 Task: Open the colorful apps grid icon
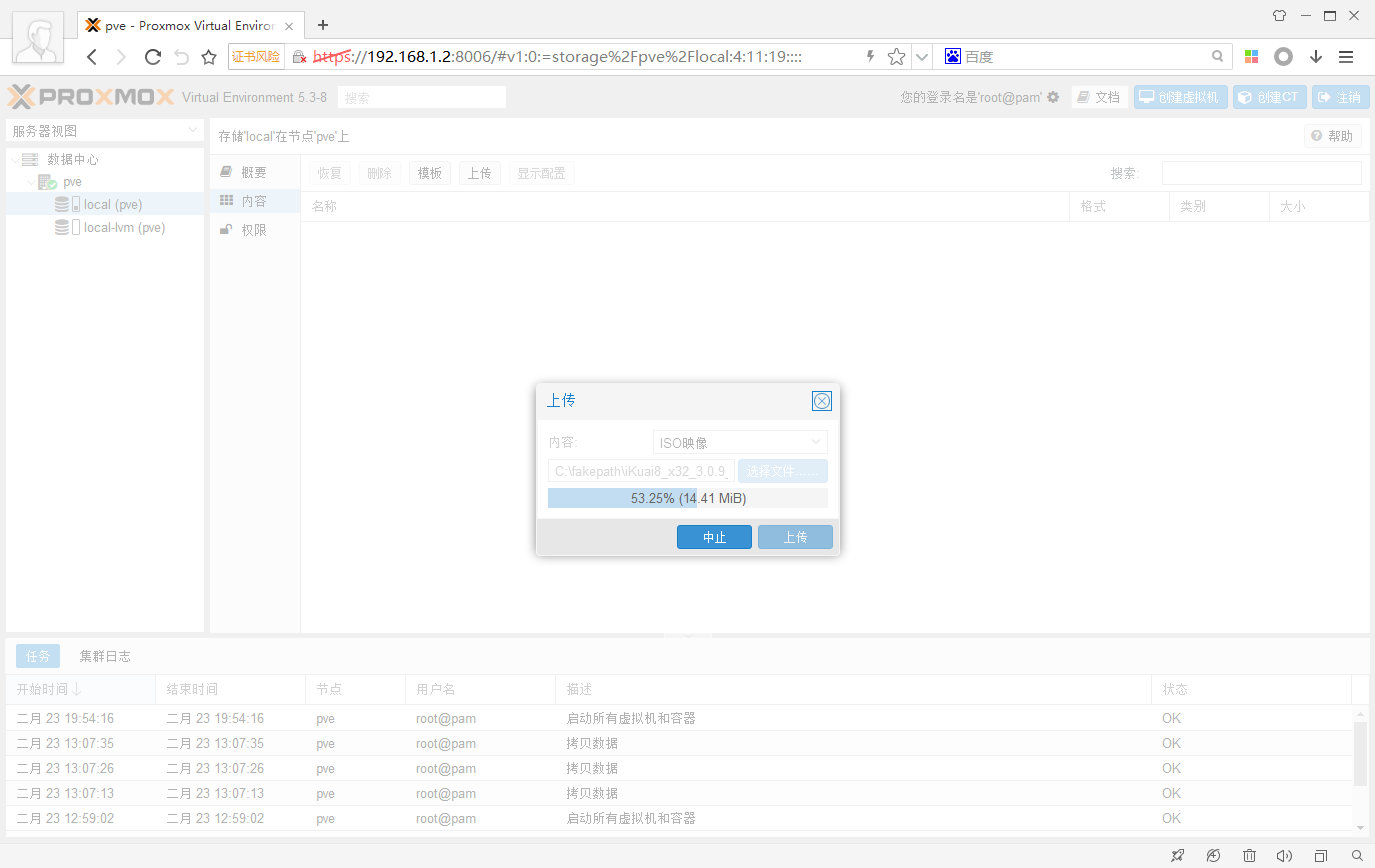tap(1252, 57)
